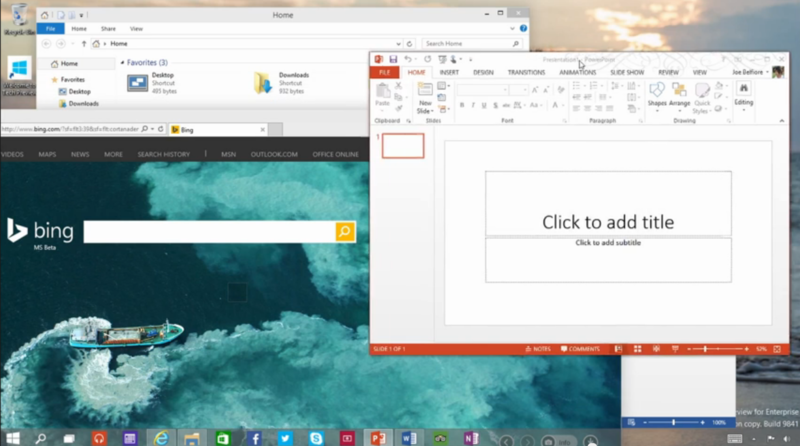Open SEARCH HISTORY on Bing
The height and width of the screenshot is (446, 800).
click(163, 154)
